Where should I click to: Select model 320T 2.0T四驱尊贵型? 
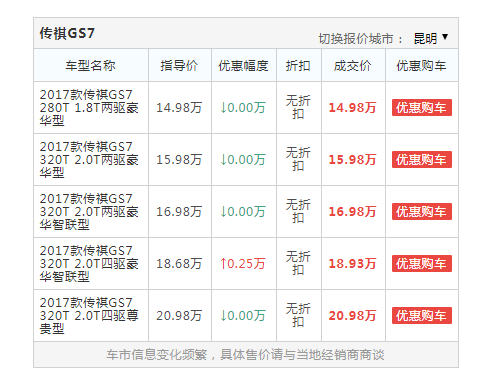point(89,315)
